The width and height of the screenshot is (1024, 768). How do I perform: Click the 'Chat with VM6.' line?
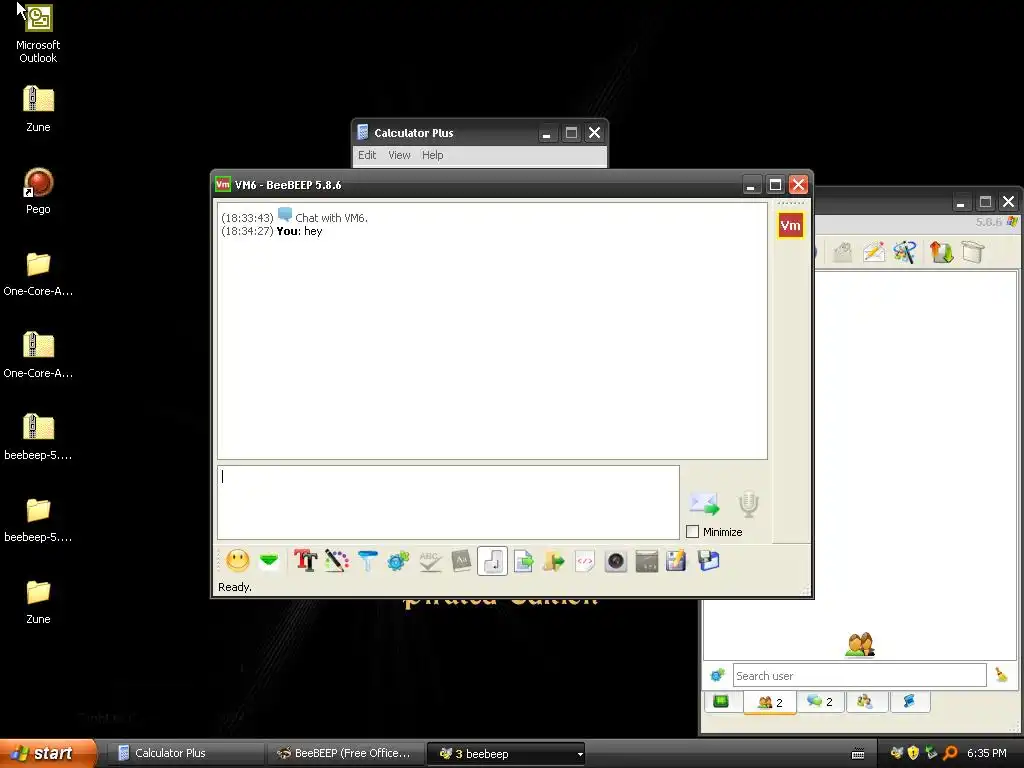pos(331,217)
